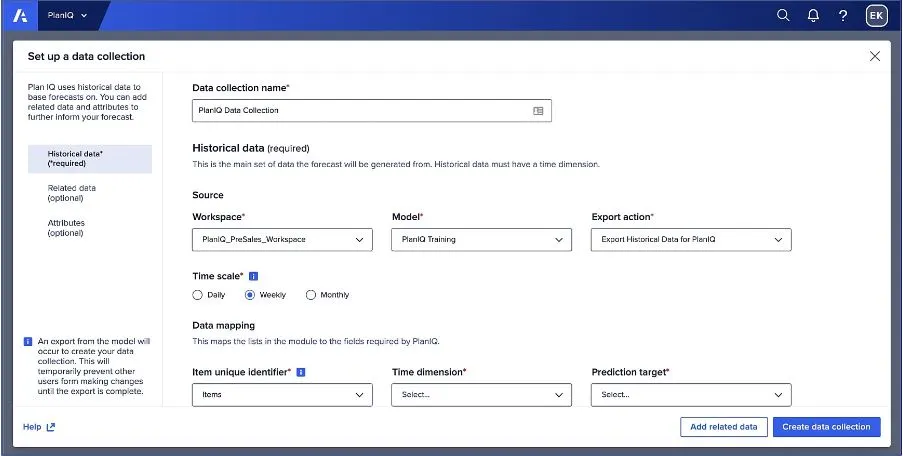This screenshot has width=903, height=456.
Task: Open the Prediction target dropdown
Action: 691,395
